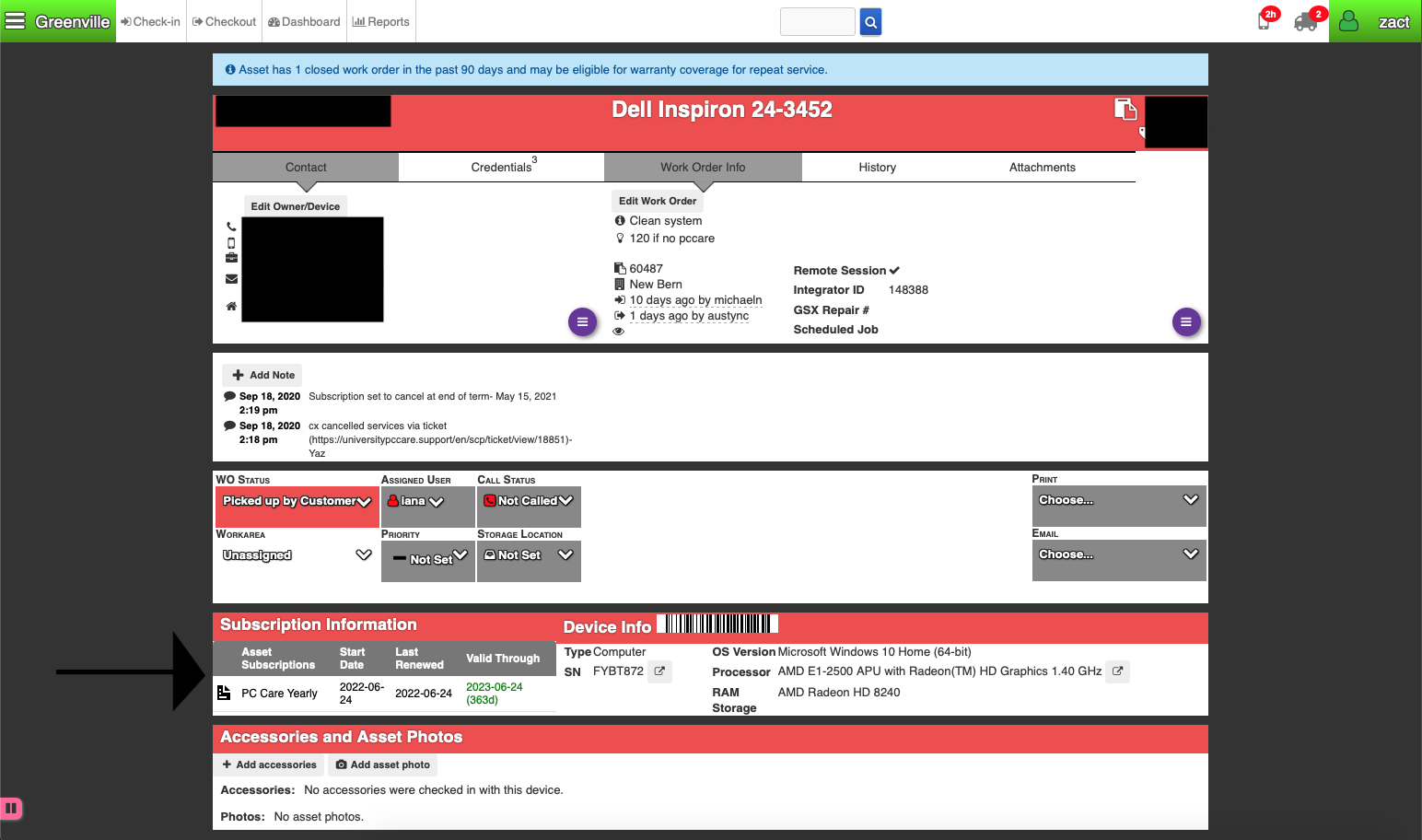Open the Call Status Not Called dropdown

(x=529, y=501)
